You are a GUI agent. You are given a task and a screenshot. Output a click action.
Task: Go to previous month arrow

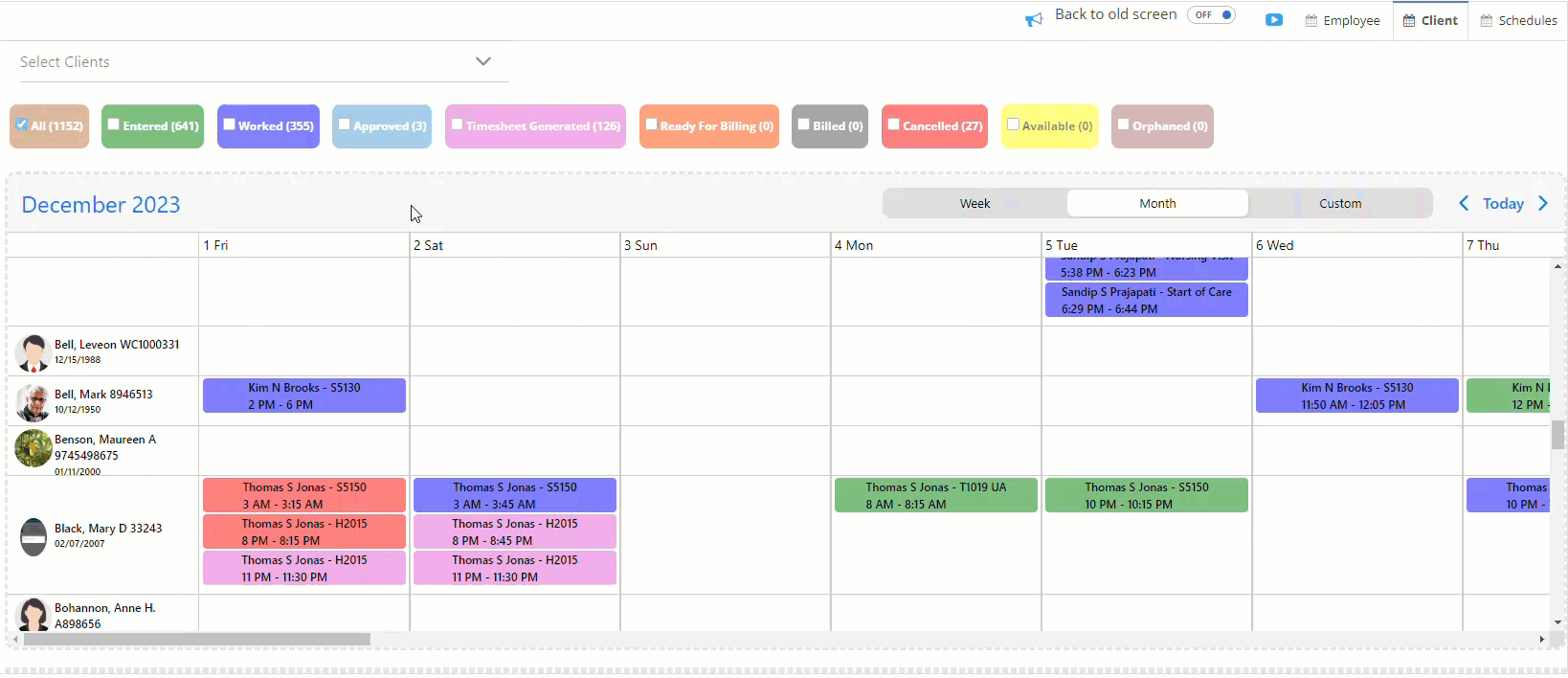pos(1463,203)
